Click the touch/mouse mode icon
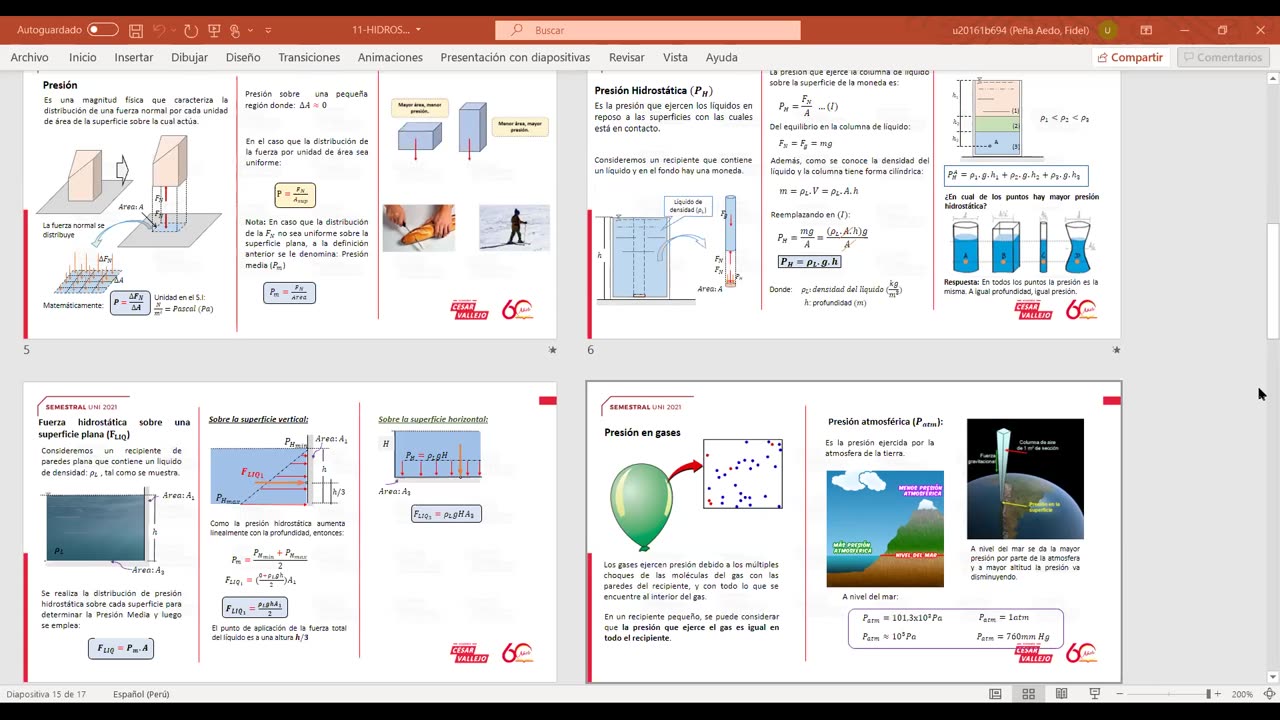Screen dimensions: 1280x720 pos(235,30)
